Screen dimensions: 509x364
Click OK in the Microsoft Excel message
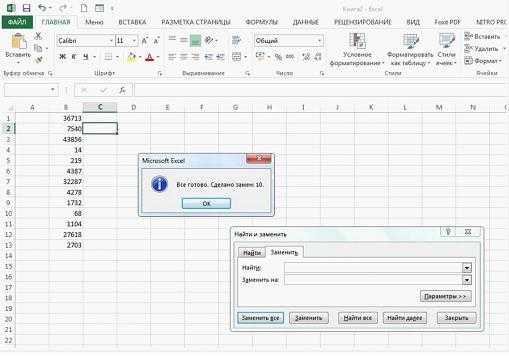click(x=206, y=203)
